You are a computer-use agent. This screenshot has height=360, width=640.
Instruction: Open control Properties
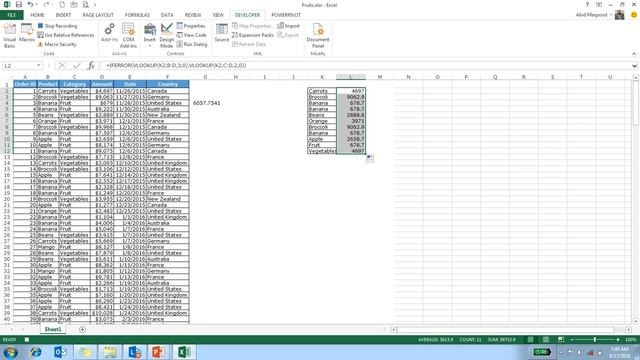pyautogui.click(x=191, y=26)
